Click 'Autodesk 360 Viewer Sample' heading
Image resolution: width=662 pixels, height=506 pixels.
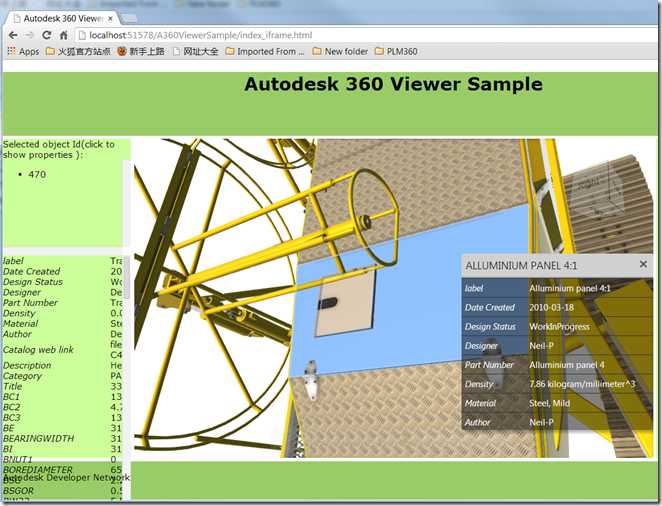(x=393, y=84)
